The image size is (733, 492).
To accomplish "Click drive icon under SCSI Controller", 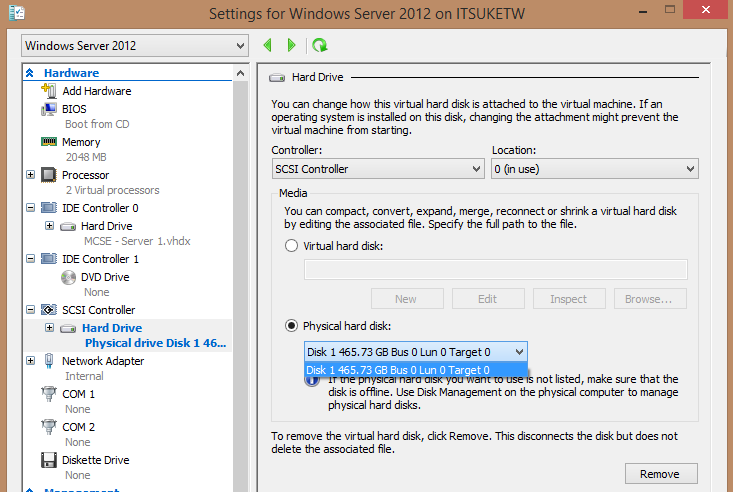I will click(x=68, y=329).
